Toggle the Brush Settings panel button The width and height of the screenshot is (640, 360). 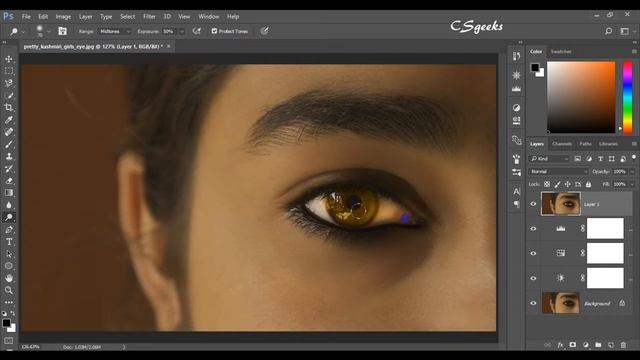62,31
